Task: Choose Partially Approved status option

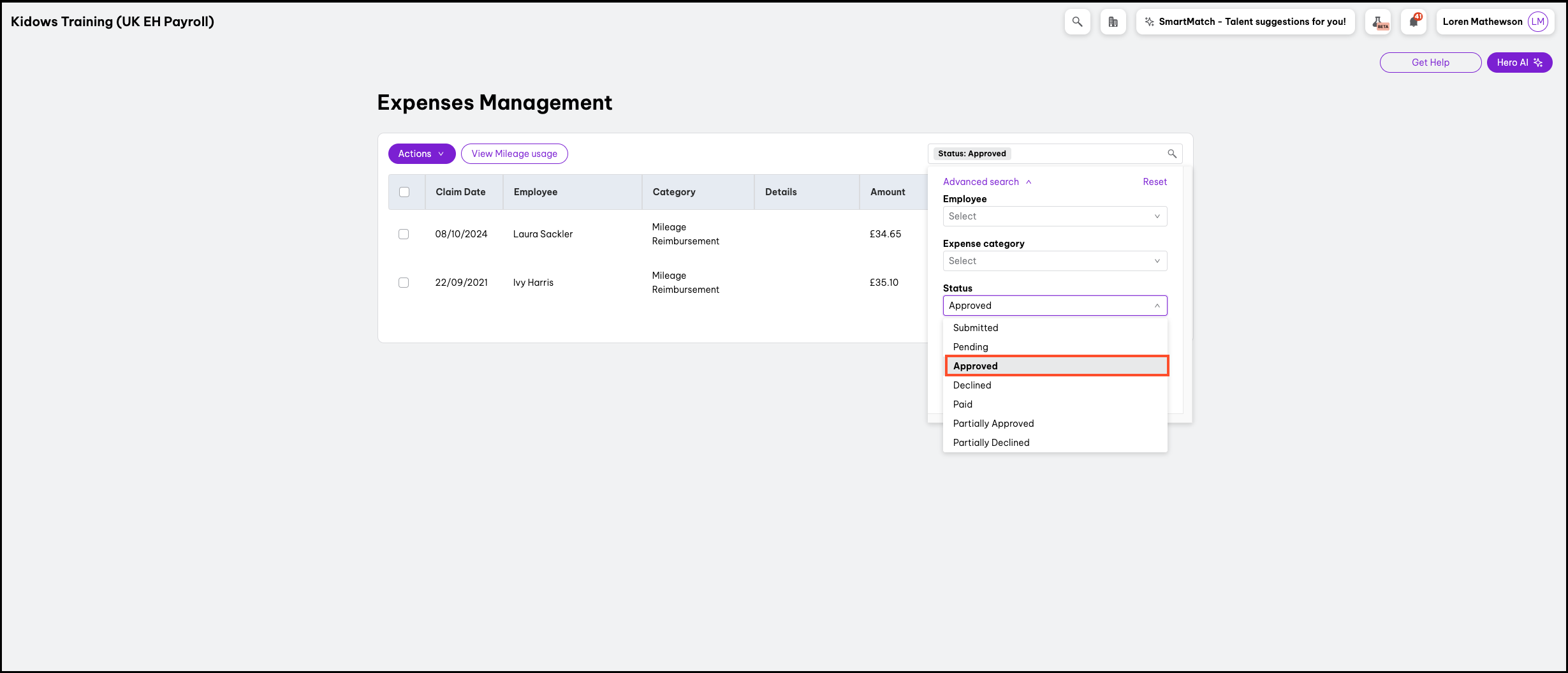Action: [993, 424]
